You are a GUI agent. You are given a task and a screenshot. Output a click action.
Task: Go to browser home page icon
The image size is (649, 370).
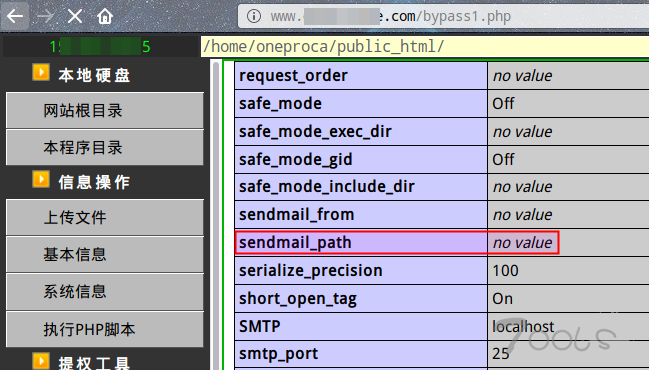pos(105,17)
